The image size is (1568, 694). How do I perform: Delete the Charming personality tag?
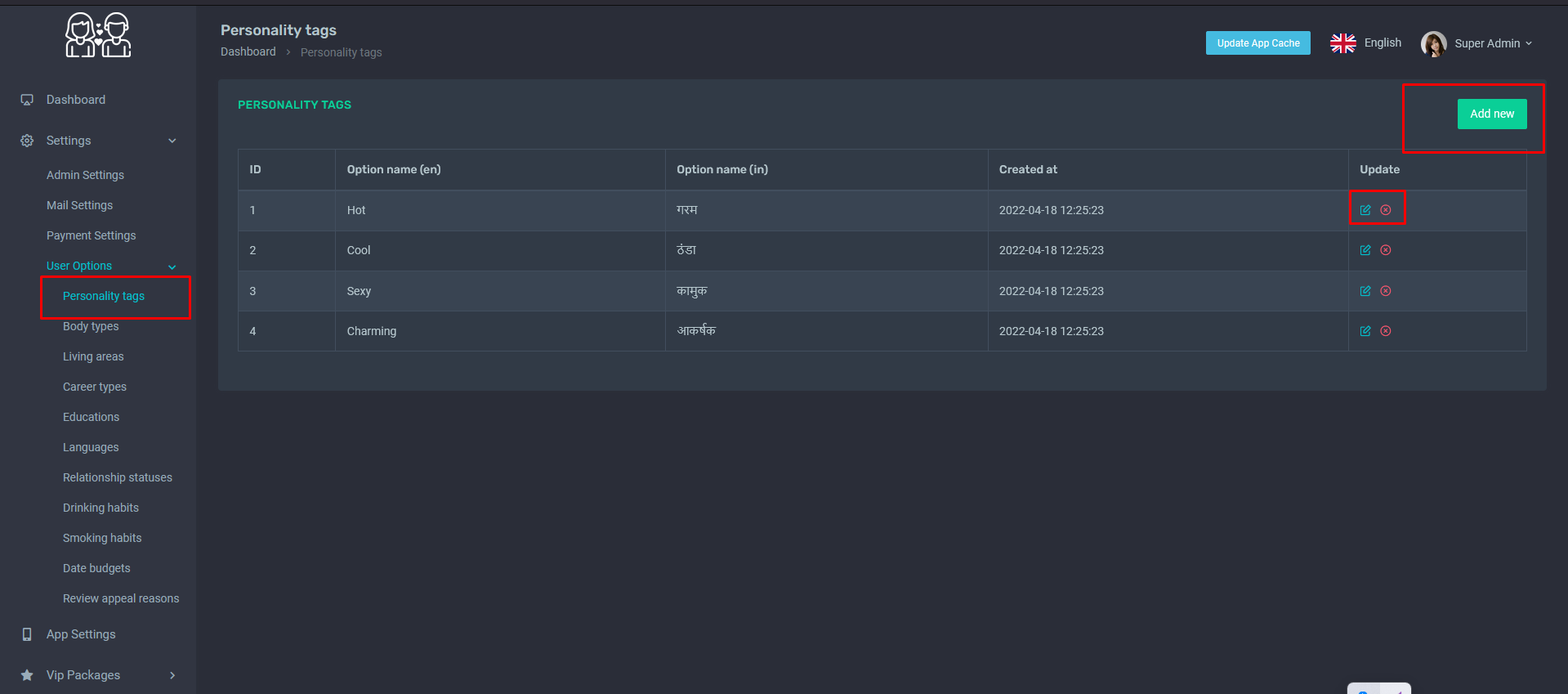tap(1385, 331)
